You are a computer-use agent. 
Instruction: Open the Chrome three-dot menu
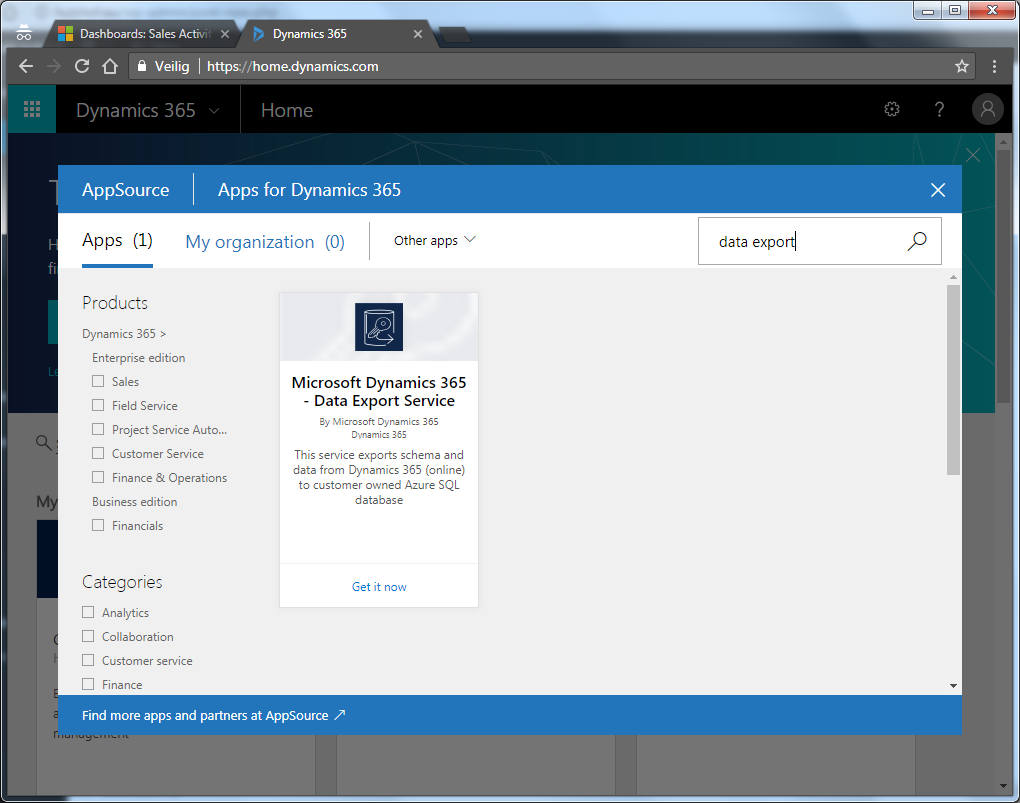[994, 66]
